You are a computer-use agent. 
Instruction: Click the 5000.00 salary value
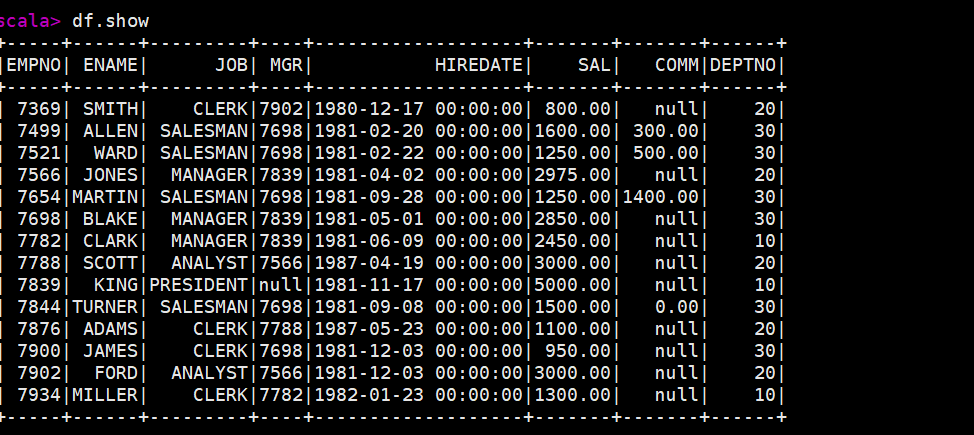click(x=573, y=285)
